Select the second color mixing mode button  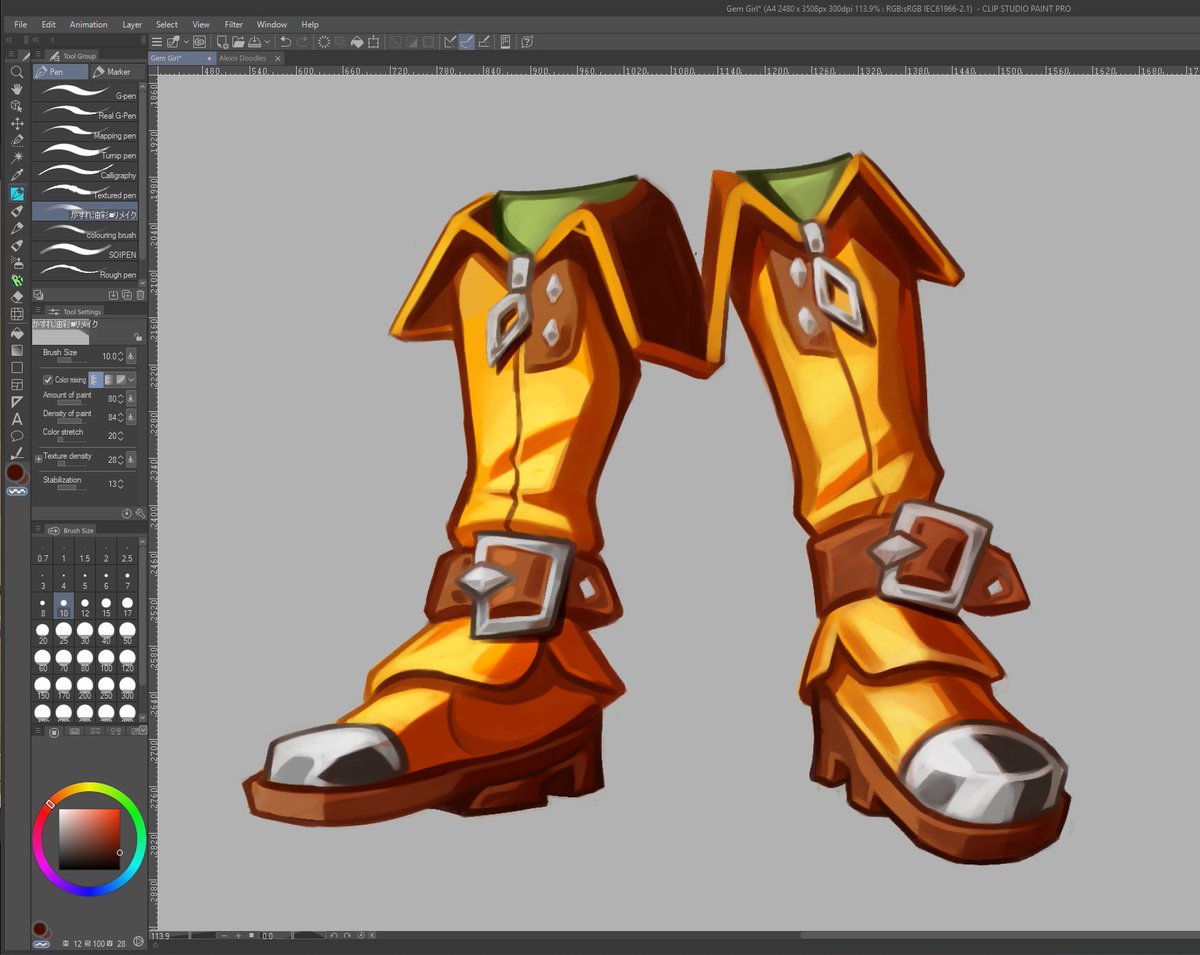[x=109, y=380]
